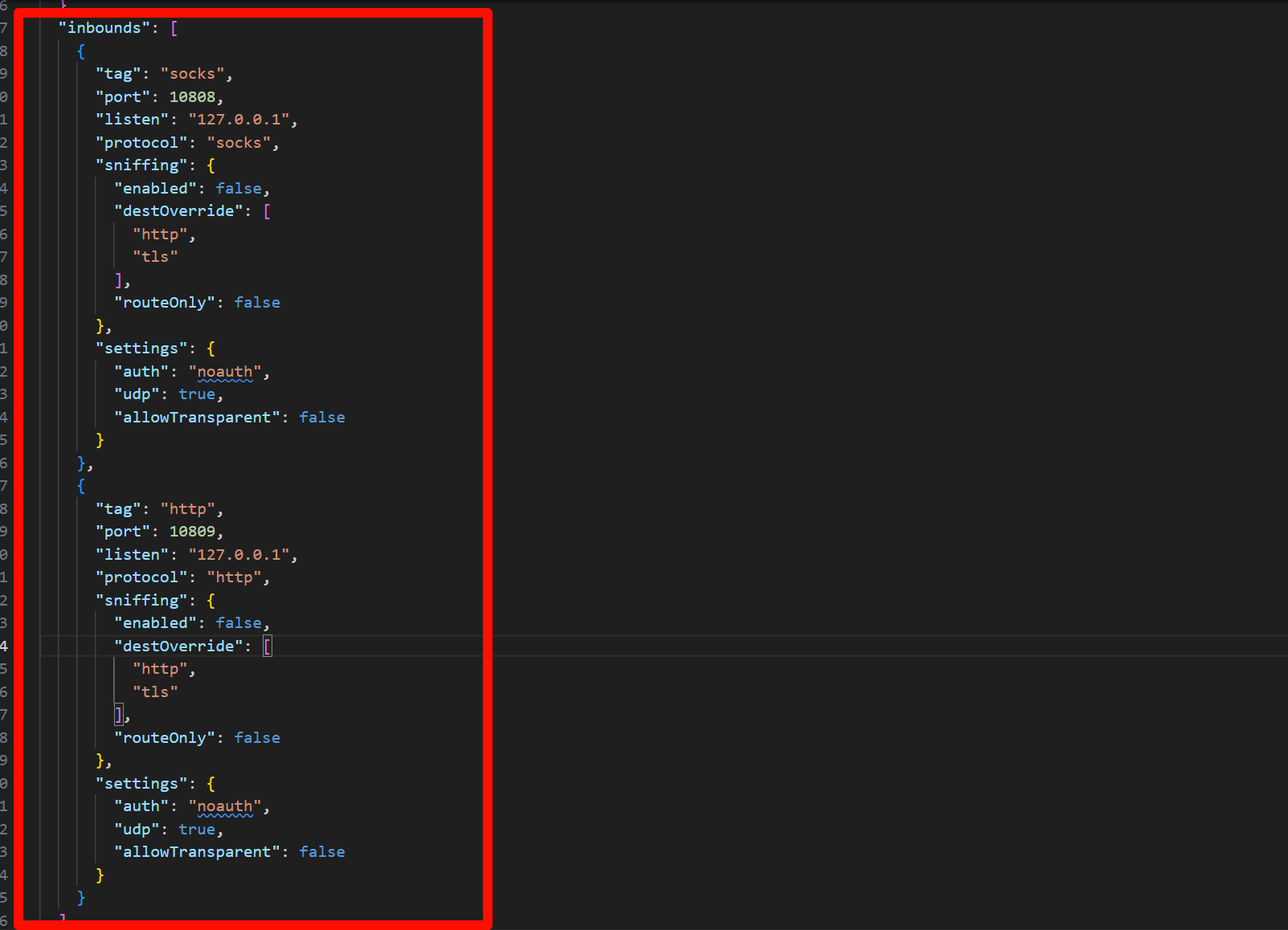The width and height of the screenshot is (1288, 930).
Task: Click listen address "127.0.0.1" in http inbound
Action: pos(239,555)
